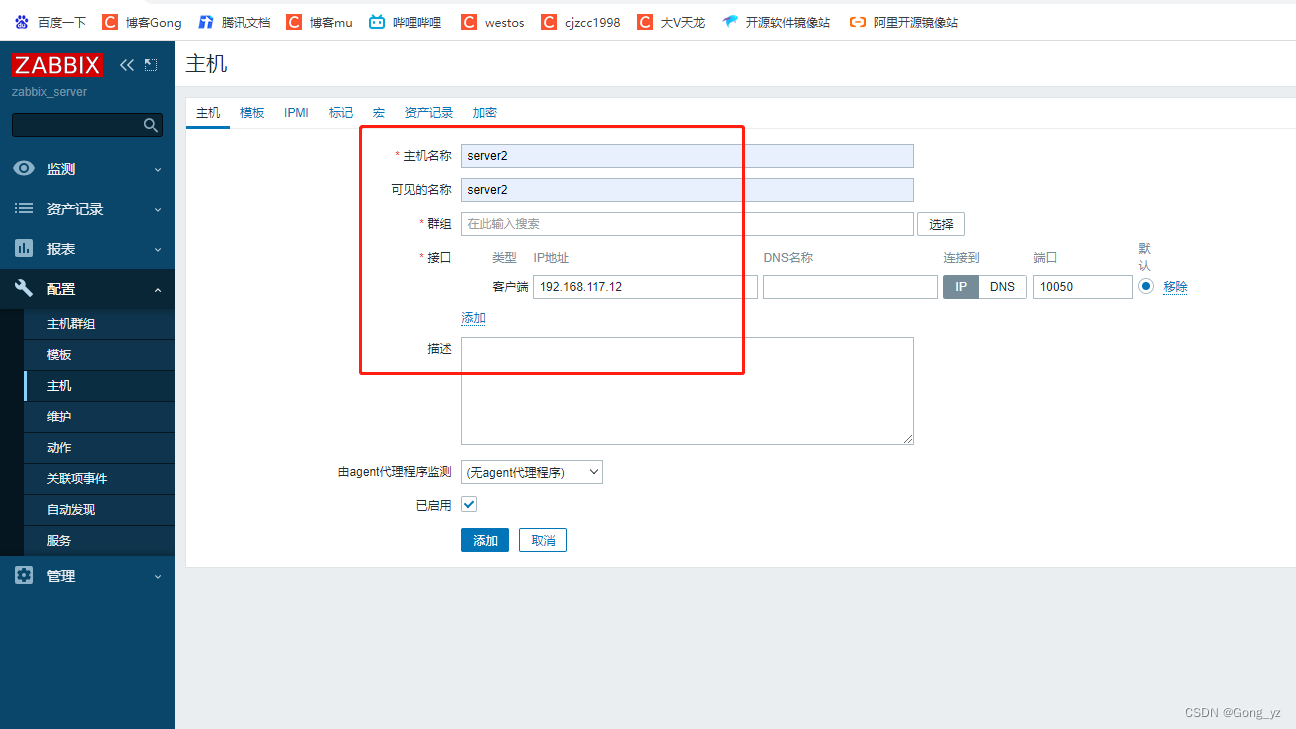Select the 默认 interface radio button
1296x729 pixels.
1146,286
